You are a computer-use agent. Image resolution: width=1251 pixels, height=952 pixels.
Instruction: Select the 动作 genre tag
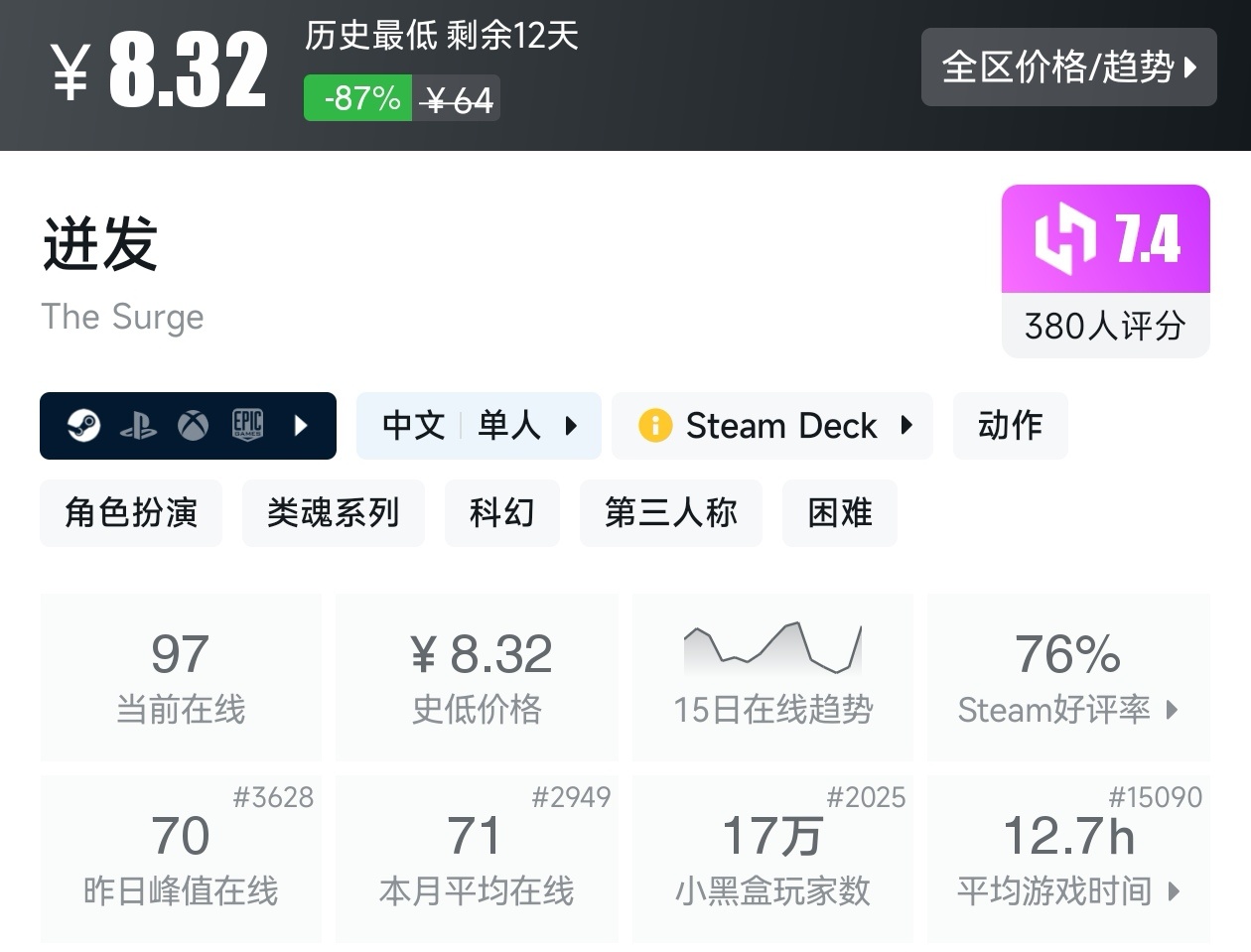coord(1010,426)
